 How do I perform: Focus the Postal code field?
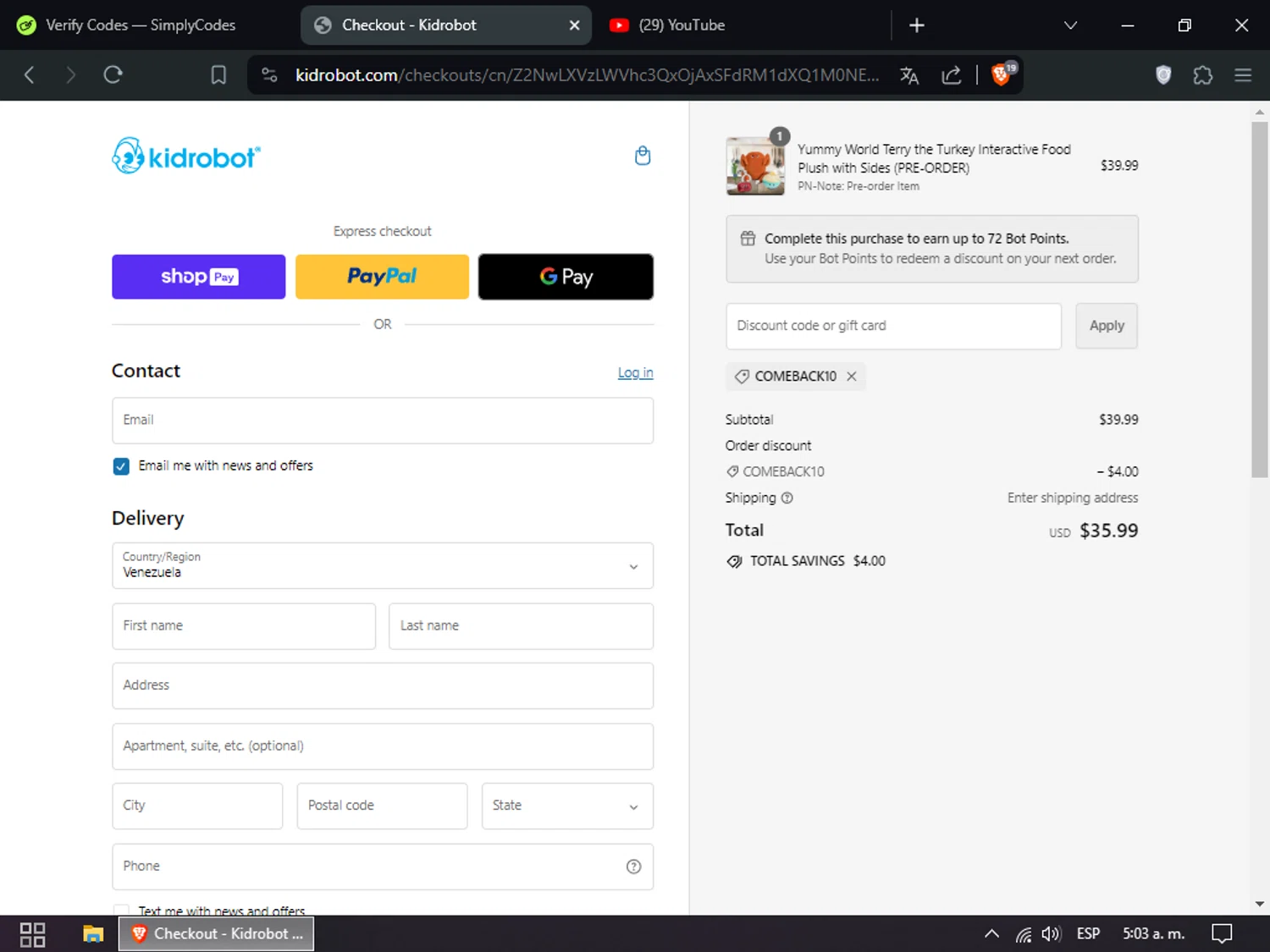point(382,806)
